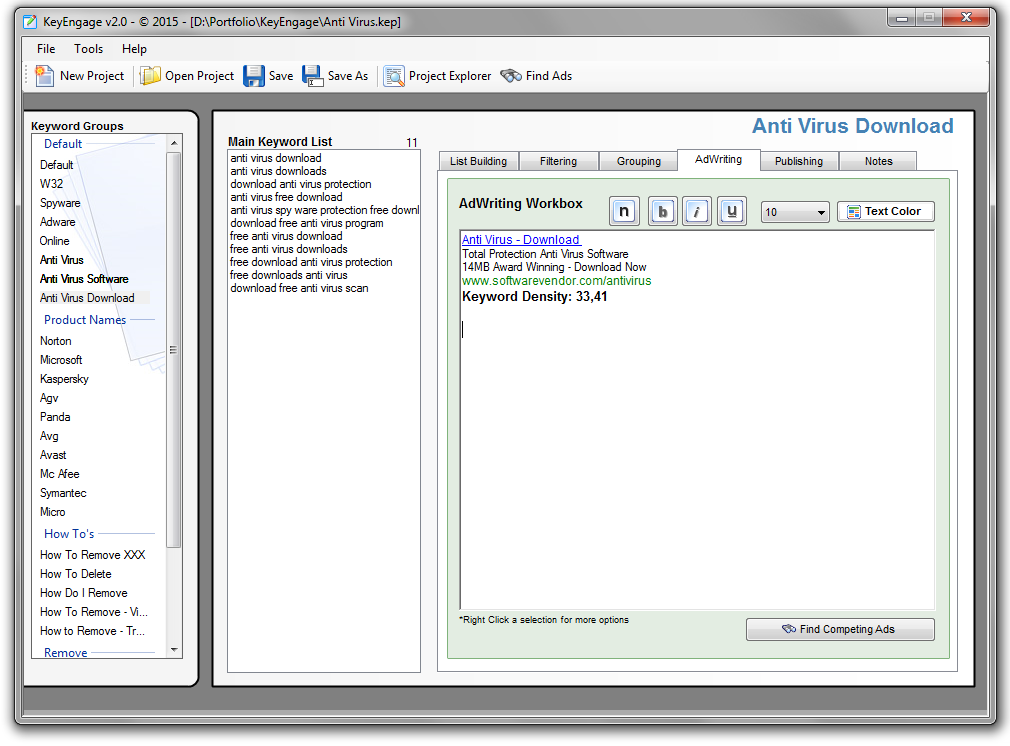The width and height of the screenshot is (1010, 746).
Task: Switch to the Grouping tab
Action: tap(638, 161)
